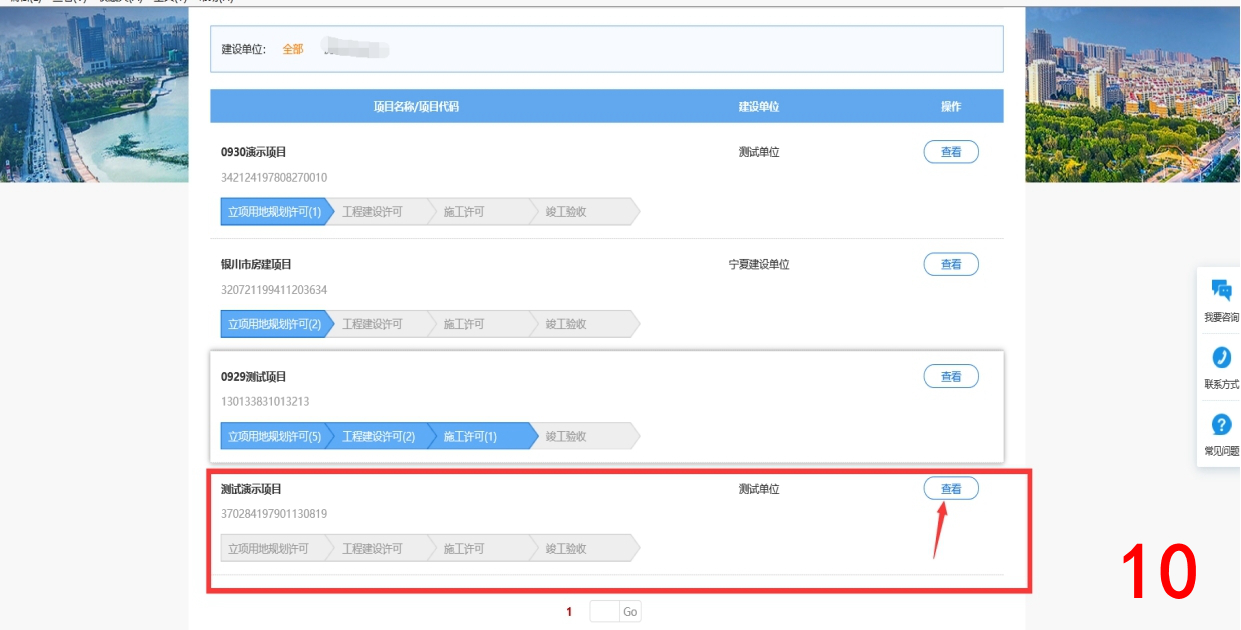Focus the page number input box

tap(604, 612)
